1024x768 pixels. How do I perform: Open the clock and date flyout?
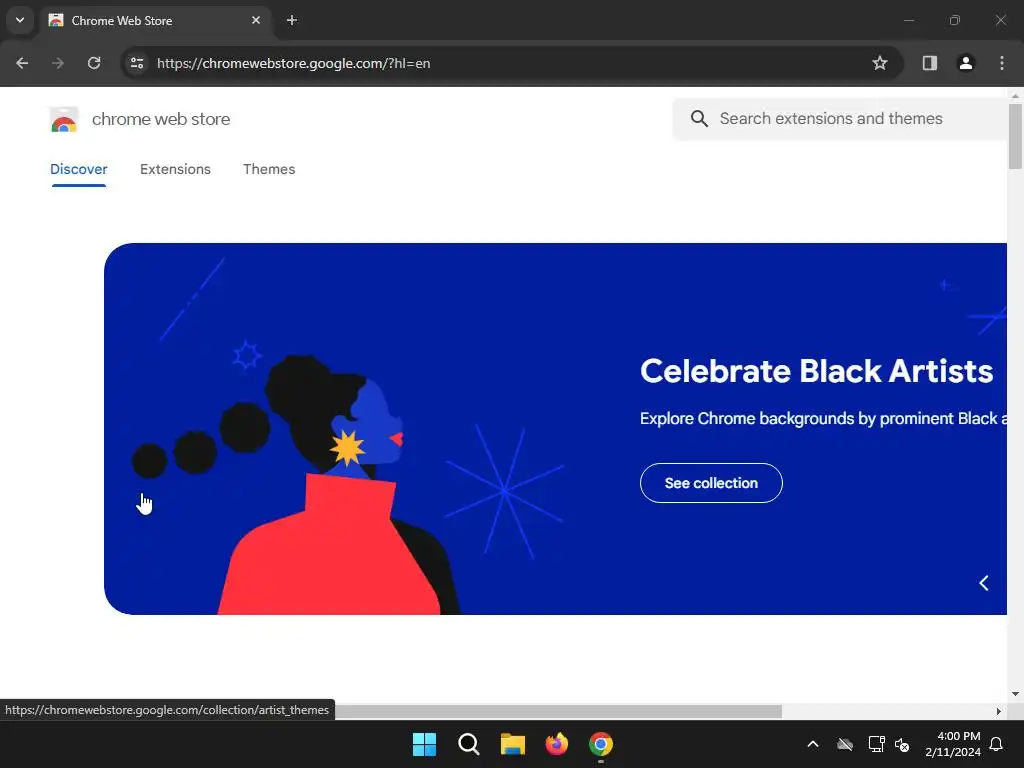click(953, 744)
